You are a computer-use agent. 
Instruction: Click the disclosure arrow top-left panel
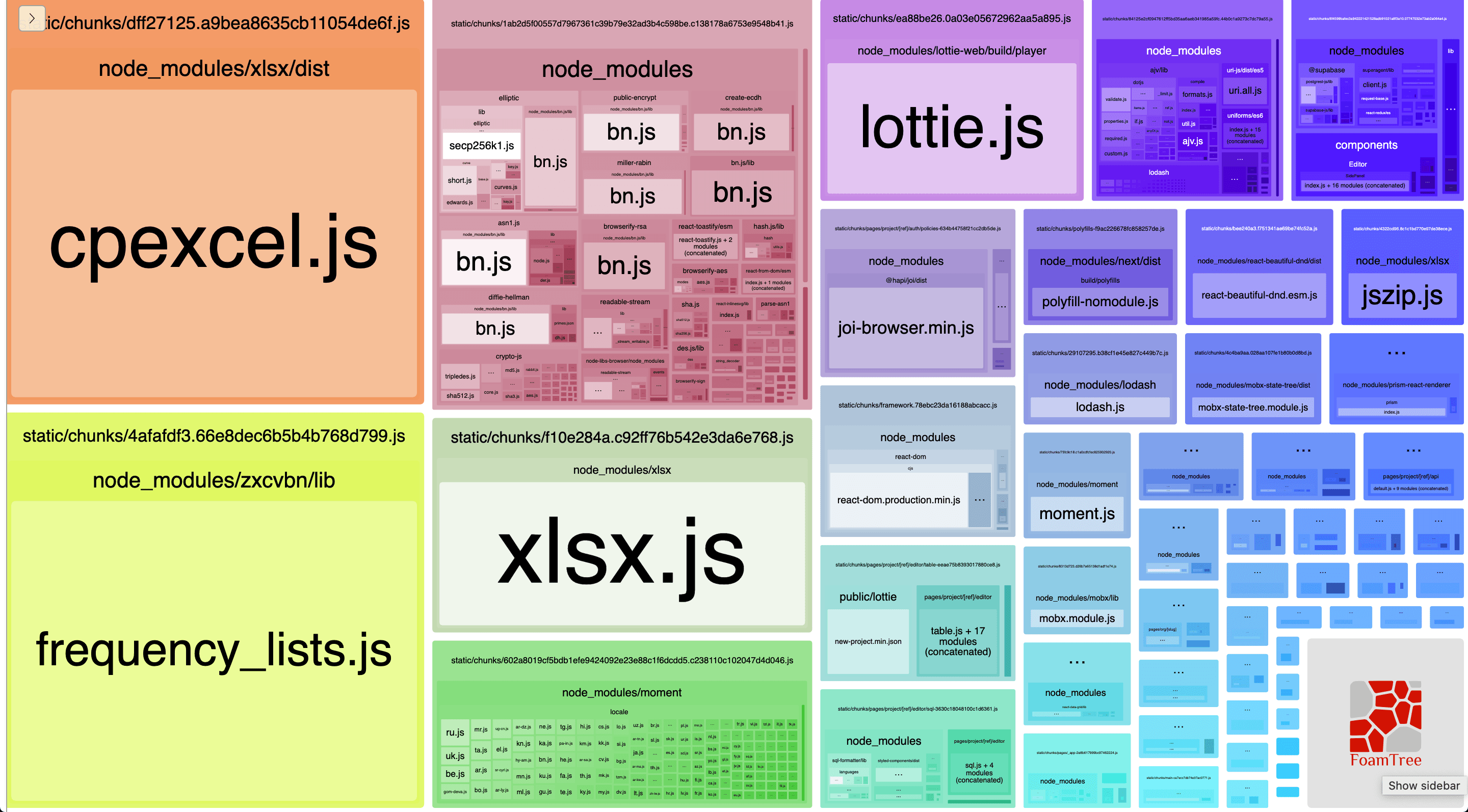click(x=30, y=17)
